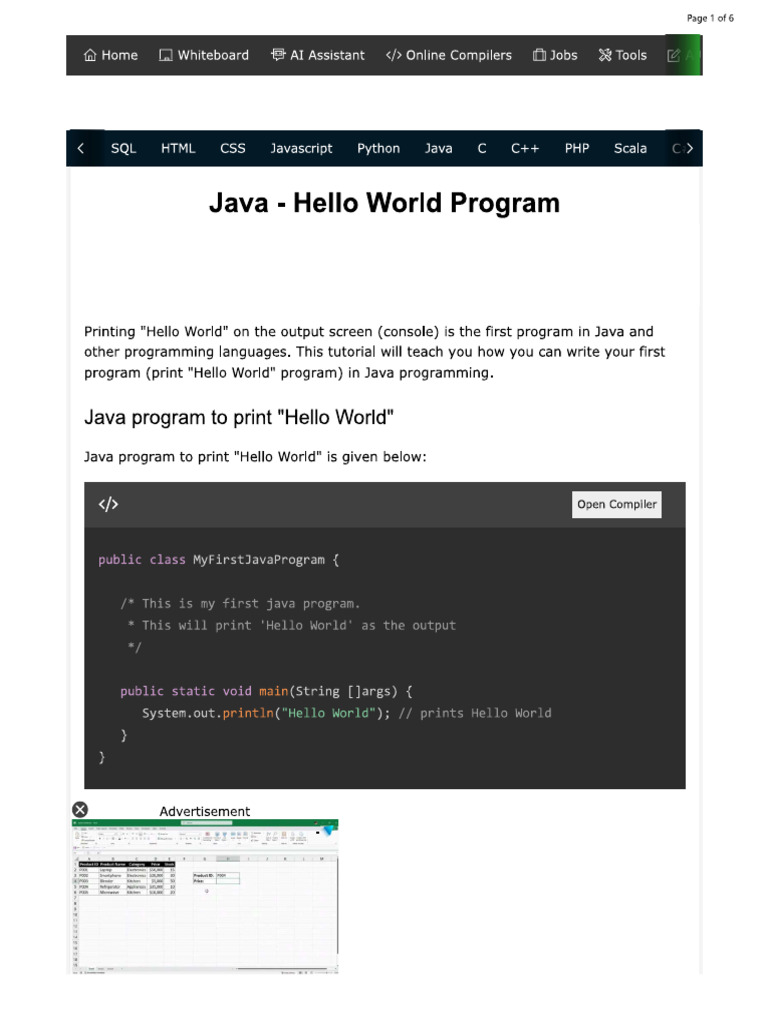Click the 'Page 1 of 6' indicator
The height and width of the screenshot is (1024, 768).
pyautogui.click(x=710, y=18)
